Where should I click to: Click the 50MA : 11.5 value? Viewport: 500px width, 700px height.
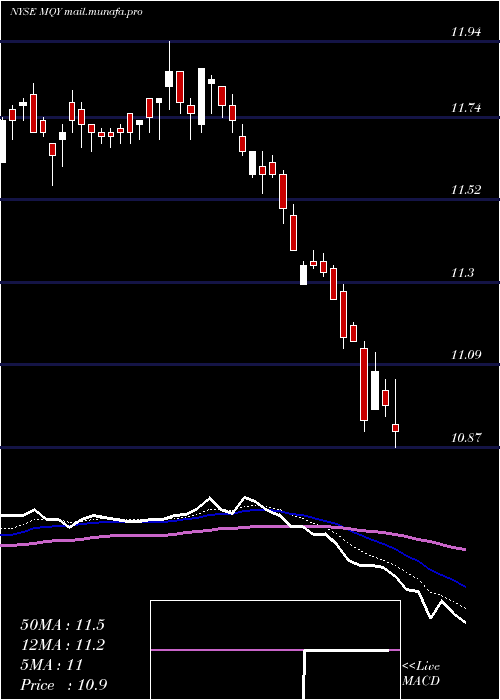tap(62, 625)
